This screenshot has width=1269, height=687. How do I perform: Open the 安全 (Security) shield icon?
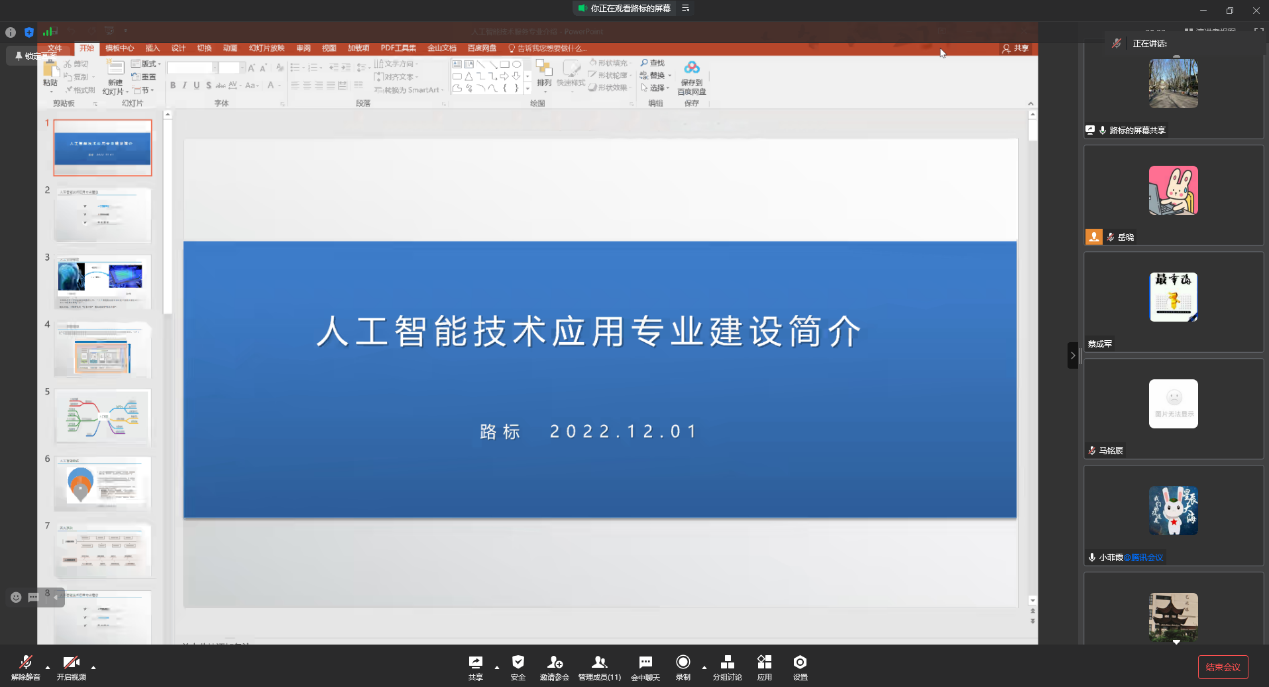(x=517, y=666)
